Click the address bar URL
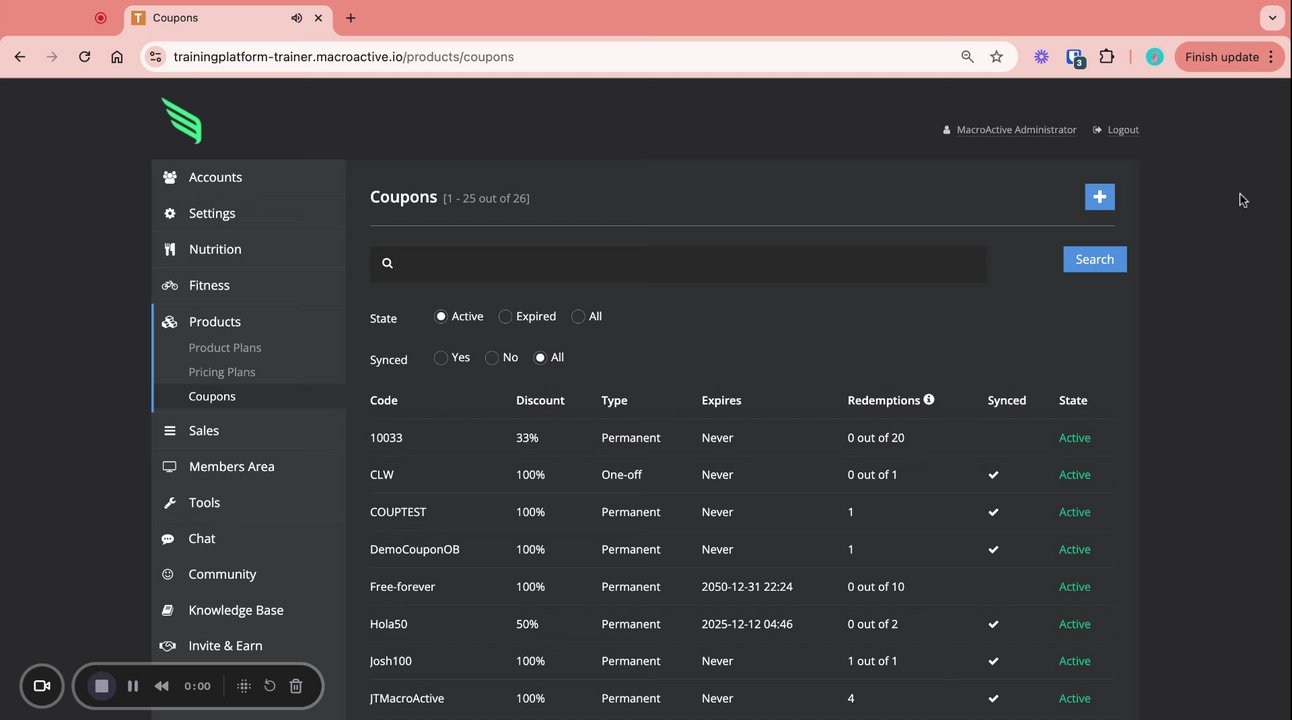Screen dimensions: 1292x720 coord(344,57)
